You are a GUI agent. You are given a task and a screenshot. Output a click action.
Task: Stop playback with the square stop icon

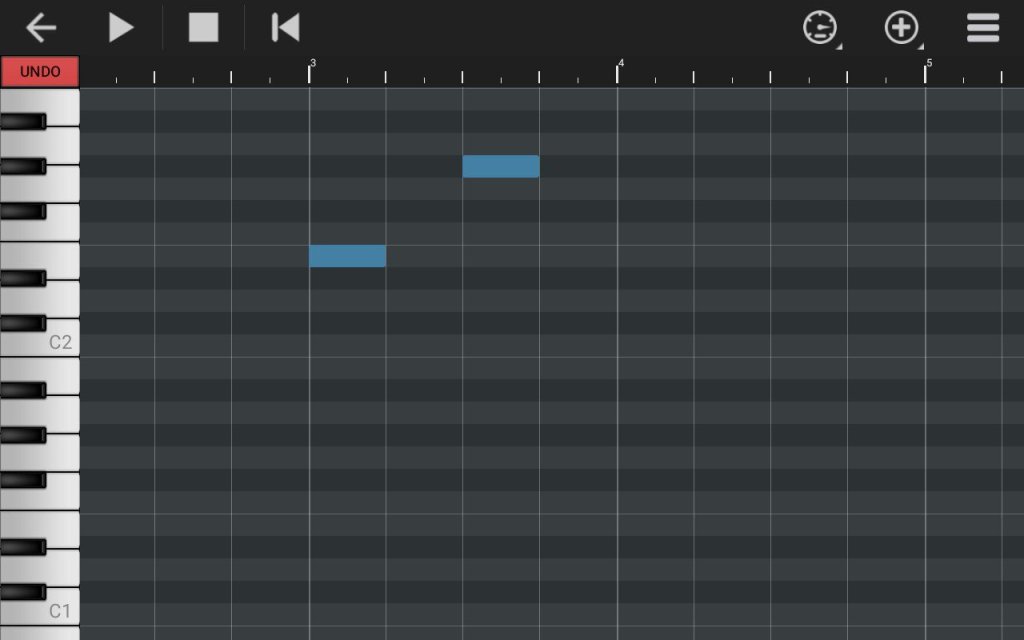pos(203,28)
